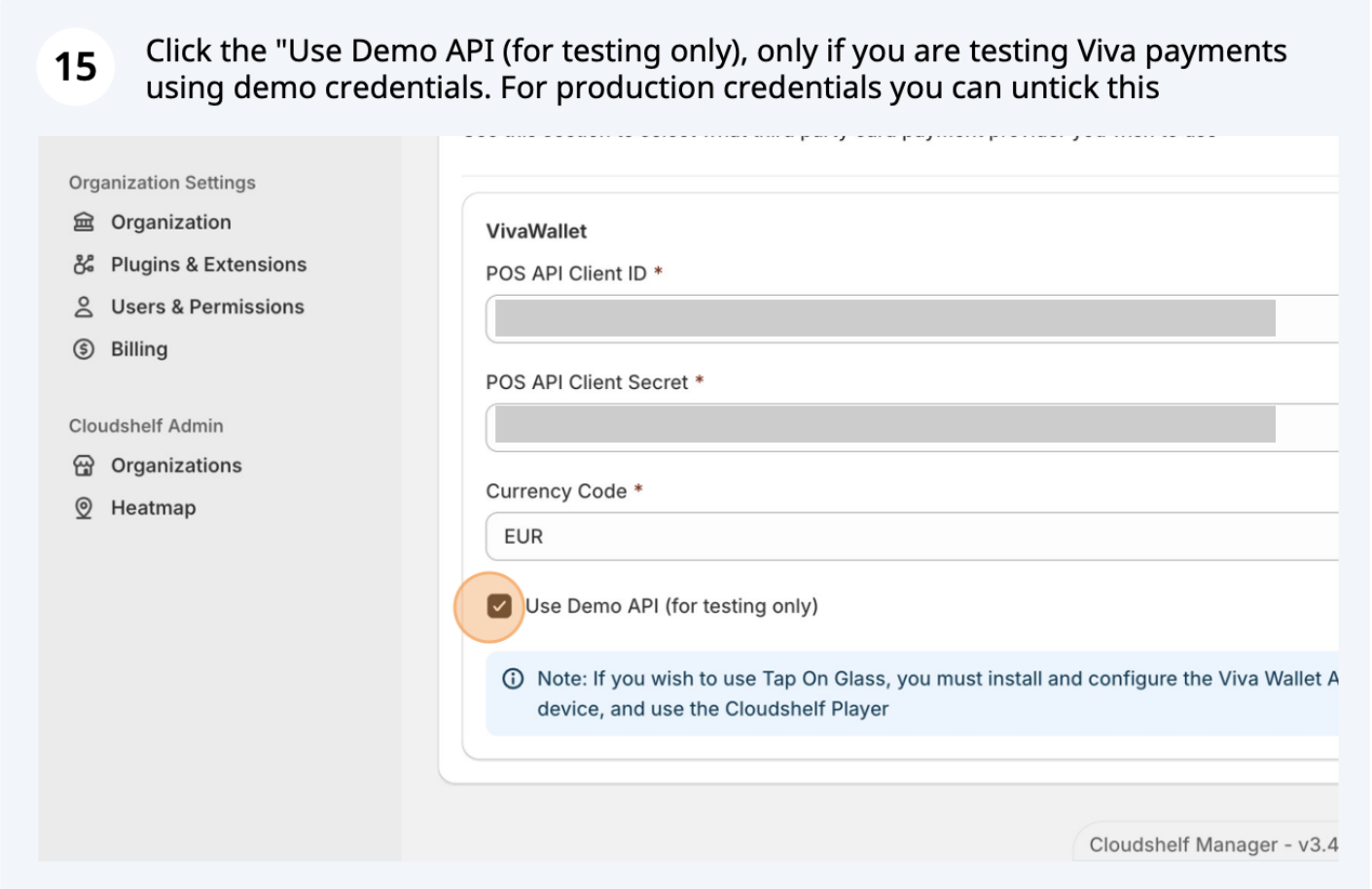Screen dimensions: 1372x889
Task: Click the POS API Client ID label
Action: click(566, 273)
